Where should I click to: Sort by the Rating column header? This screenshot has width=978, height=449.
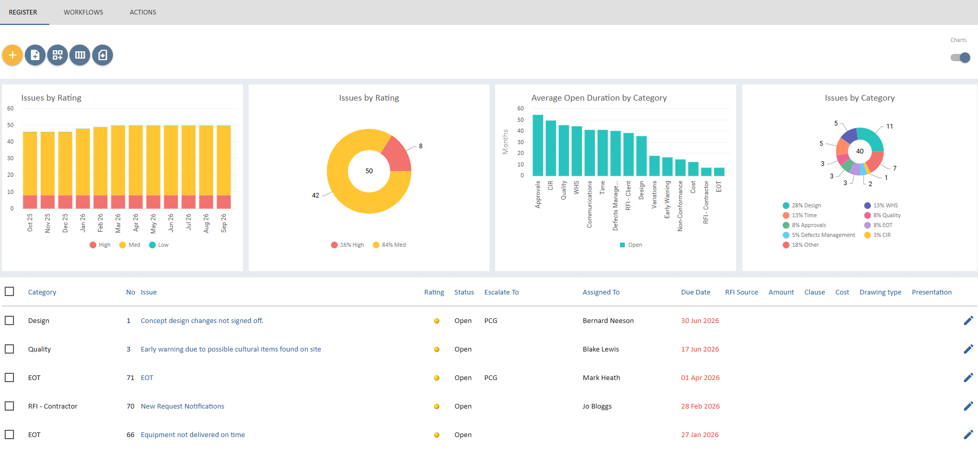[x=434, y=292]
